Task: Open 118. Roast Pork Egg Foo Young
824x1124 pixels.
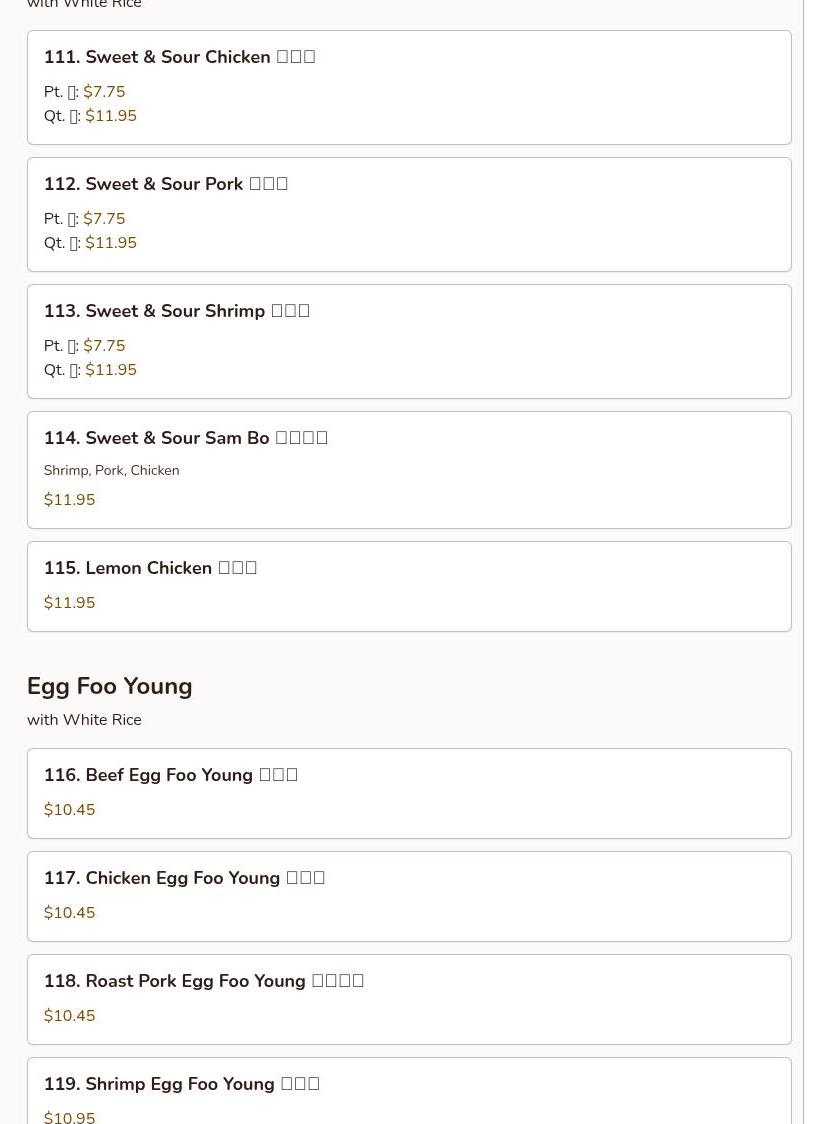Action: 409,999
